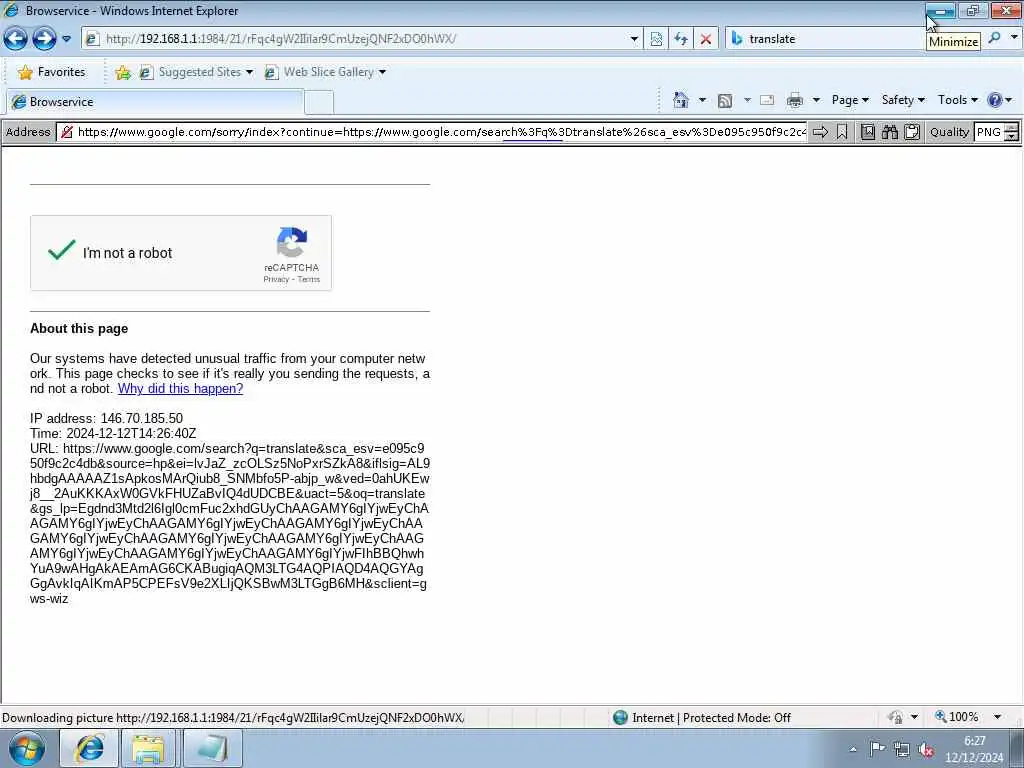
Task: Expand the Suggested Sites dropdown arrow
Action: coord(249,72)
